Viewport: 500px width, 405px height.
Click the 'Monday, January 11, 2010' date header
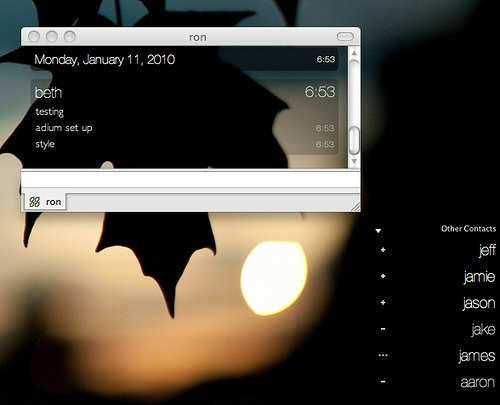pyautogui.click(x=105, y=60)
